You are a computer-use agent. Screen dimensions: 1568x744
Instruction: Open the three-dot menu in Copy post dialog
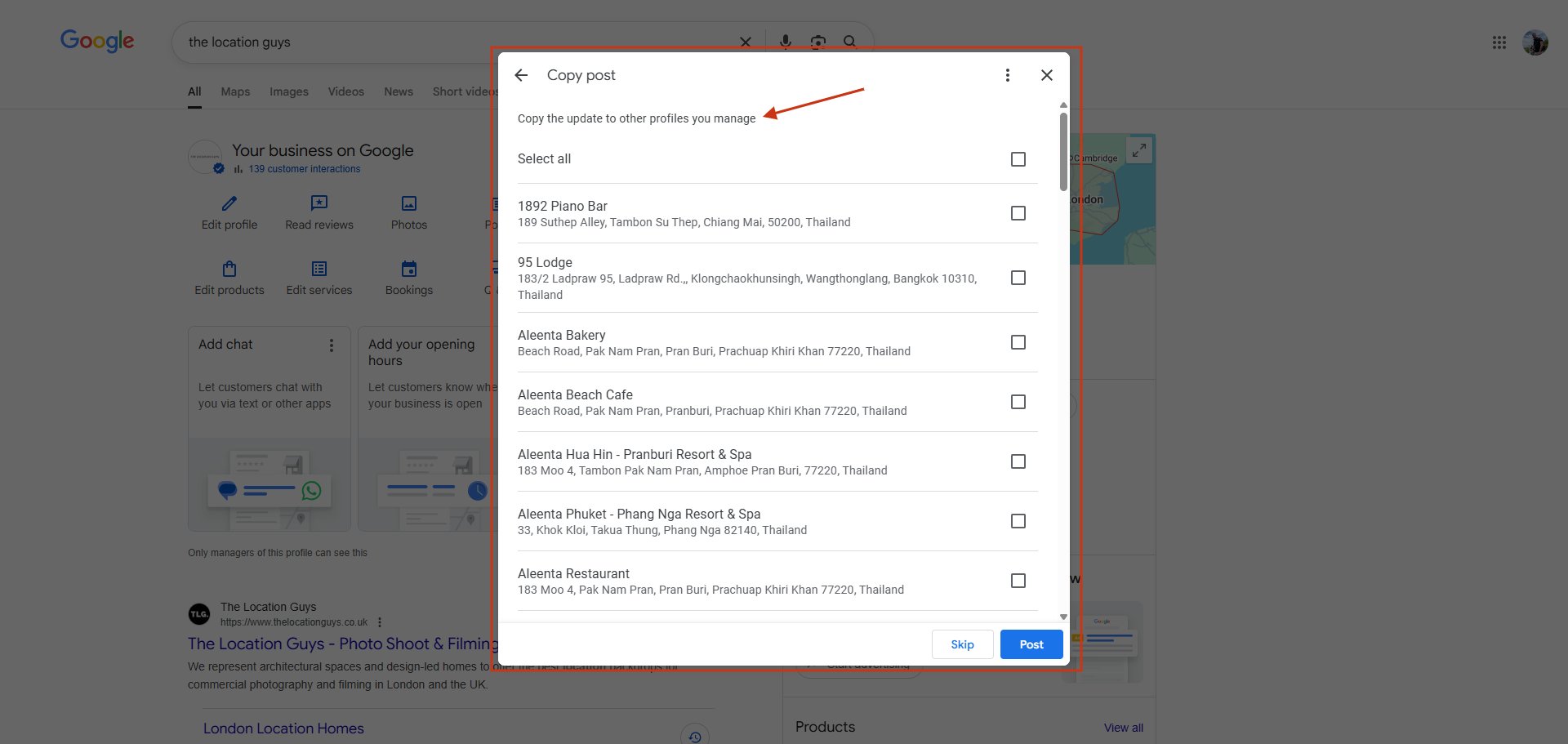[1007, 75]
